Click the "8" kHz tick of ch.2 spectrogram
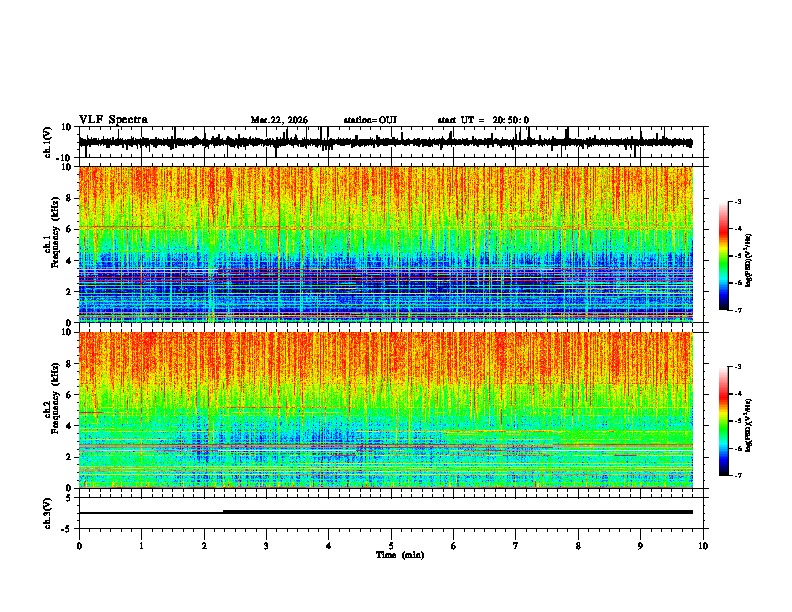 pyautogui.click(x=70, y=364)
